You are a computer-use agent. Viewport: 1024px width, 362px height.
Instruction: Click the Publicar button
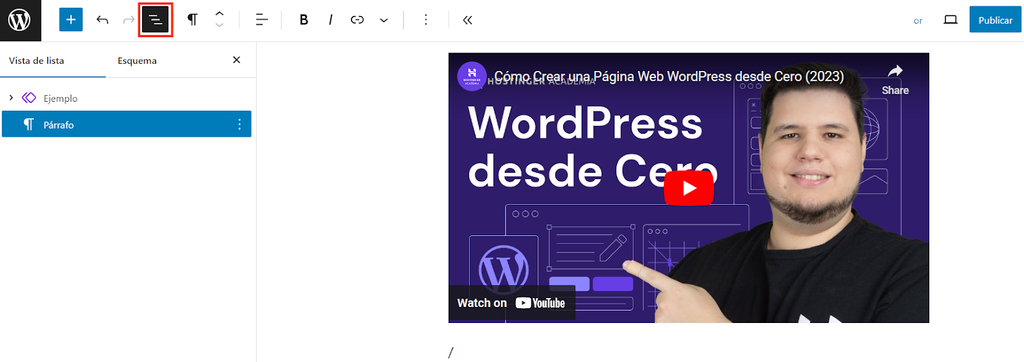point(995,20)
